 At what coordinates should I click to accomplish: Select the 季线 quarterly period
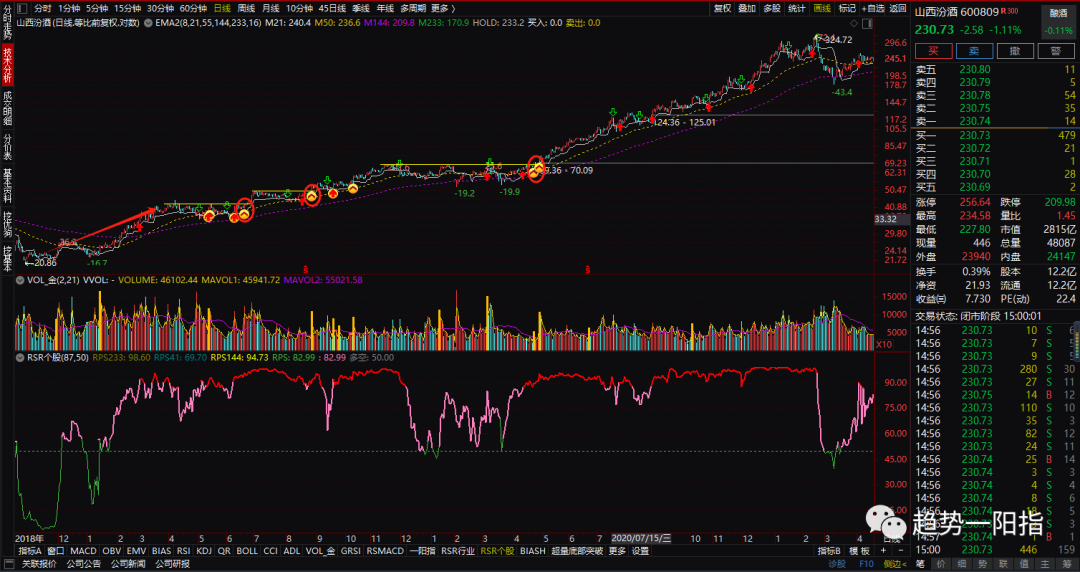(x=361, y=8)
